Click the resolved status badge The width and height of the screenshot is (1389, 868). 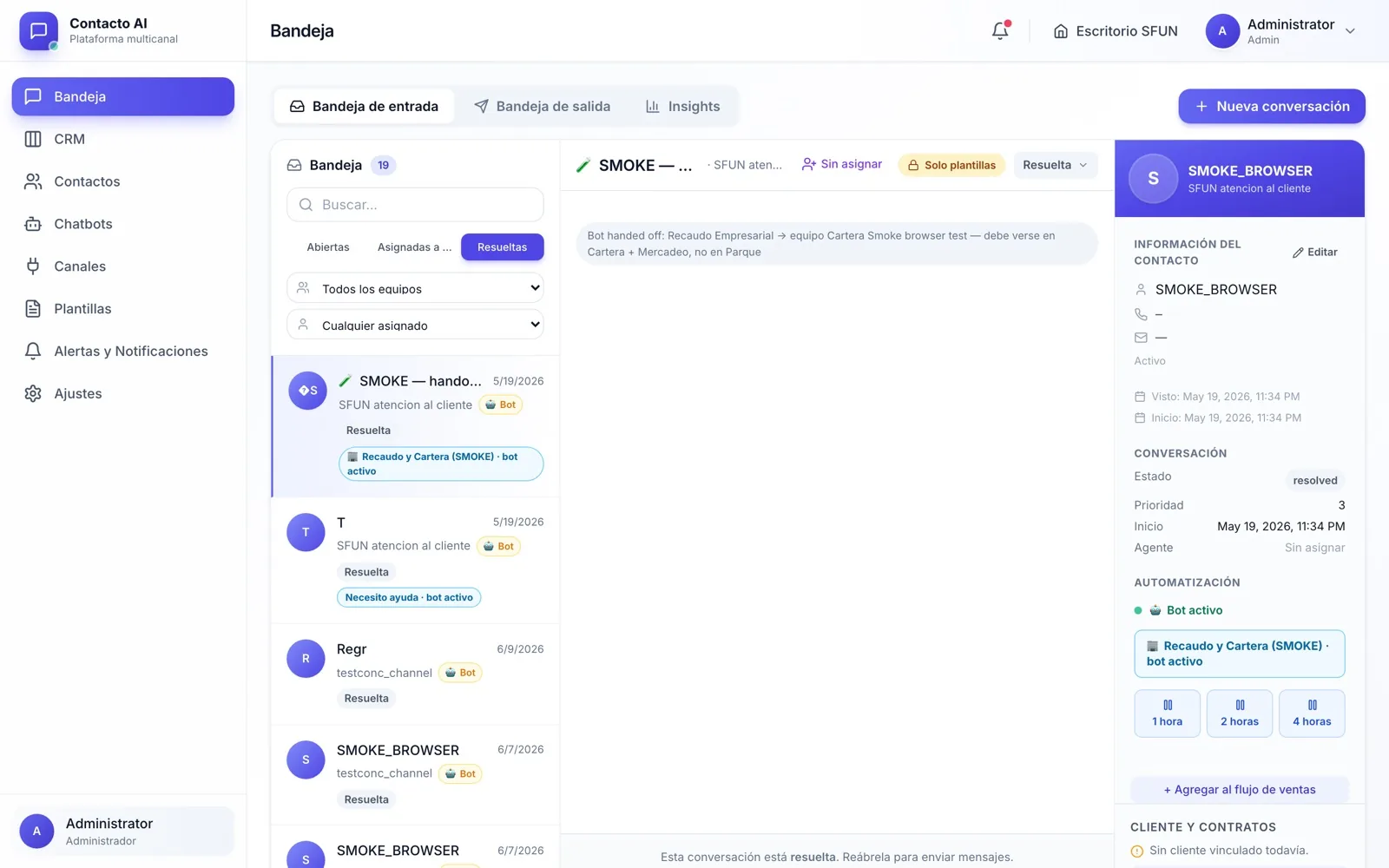[1314, 481]
